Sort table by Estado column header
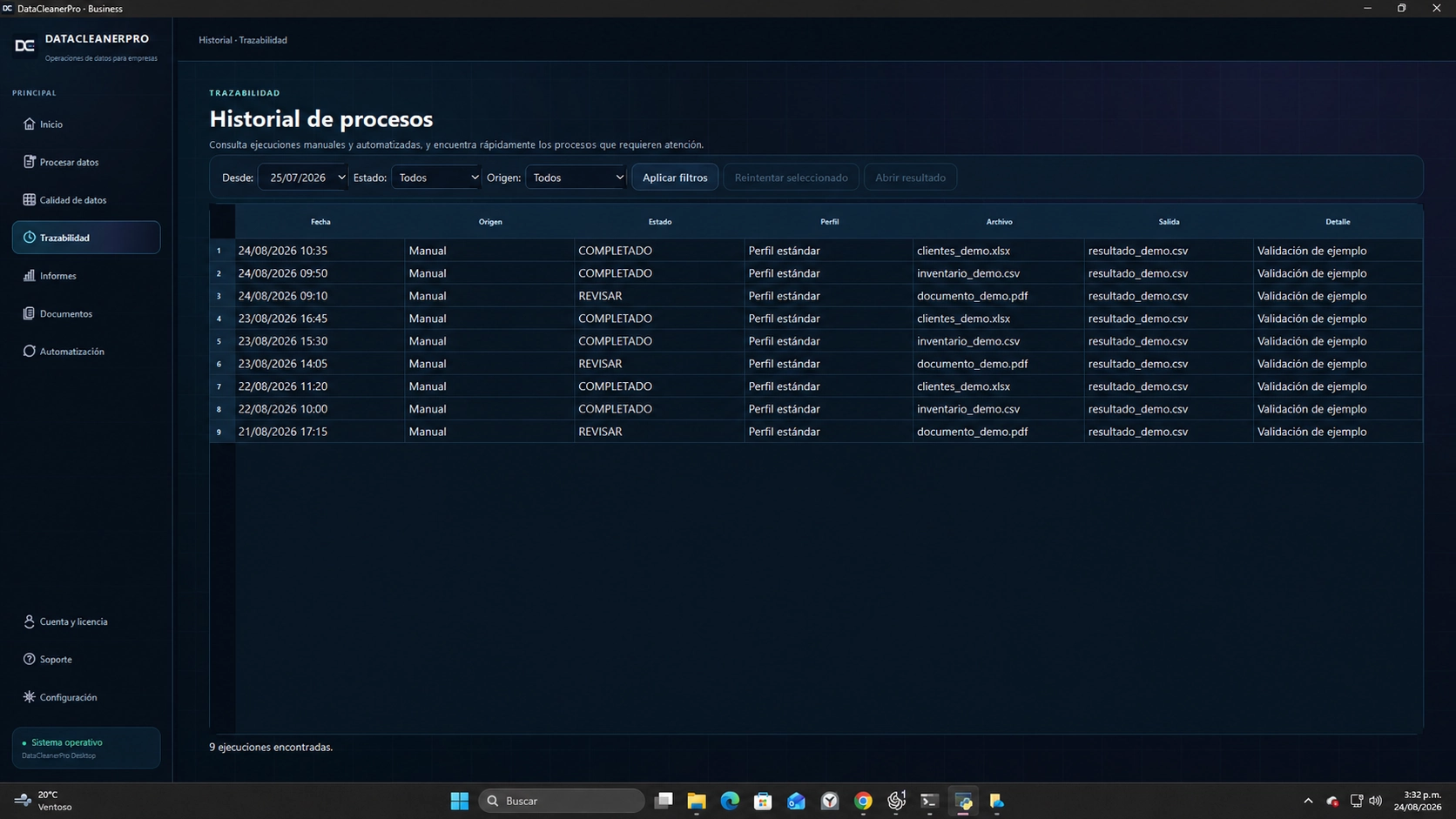This screenshot has width=1456, height=819. pos(660,222)
